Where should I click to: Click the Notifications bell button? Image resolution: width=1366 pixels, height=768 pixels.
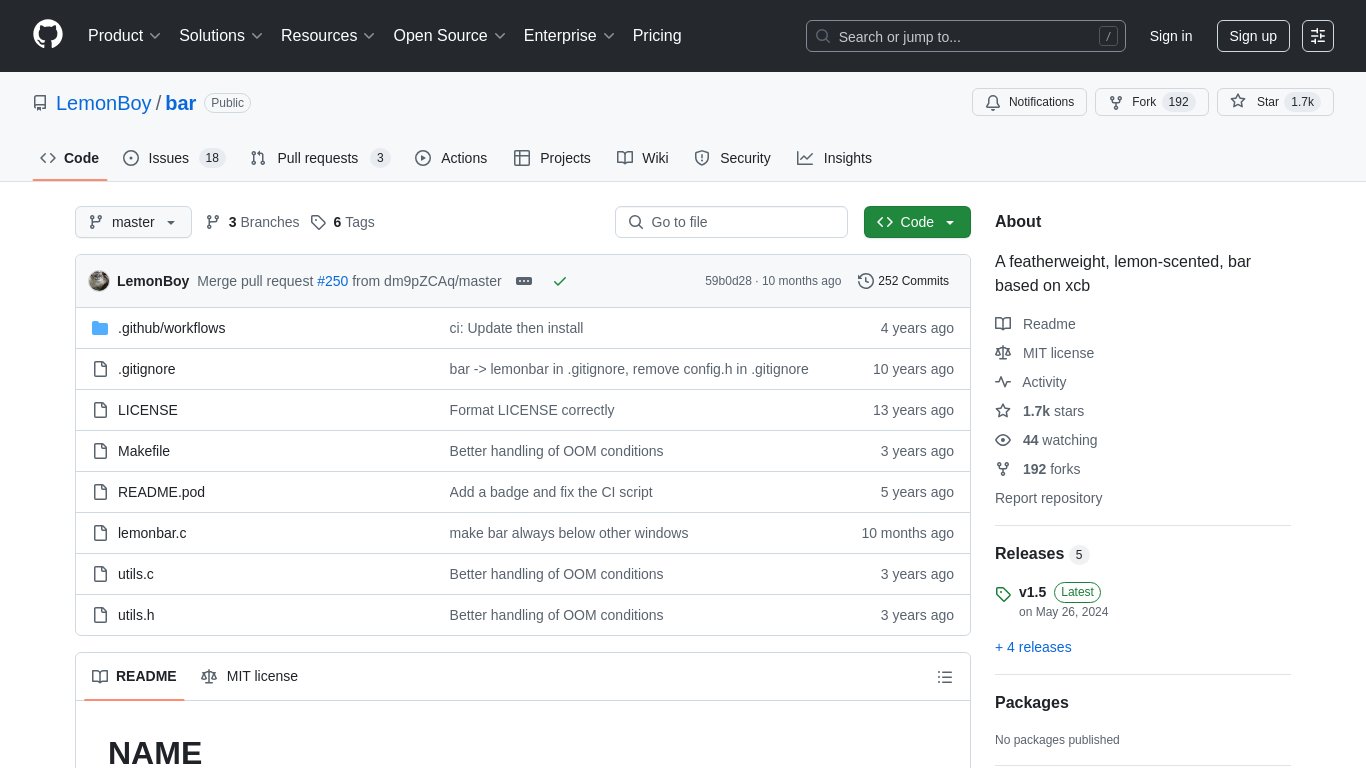click(x=1029, y=102)
